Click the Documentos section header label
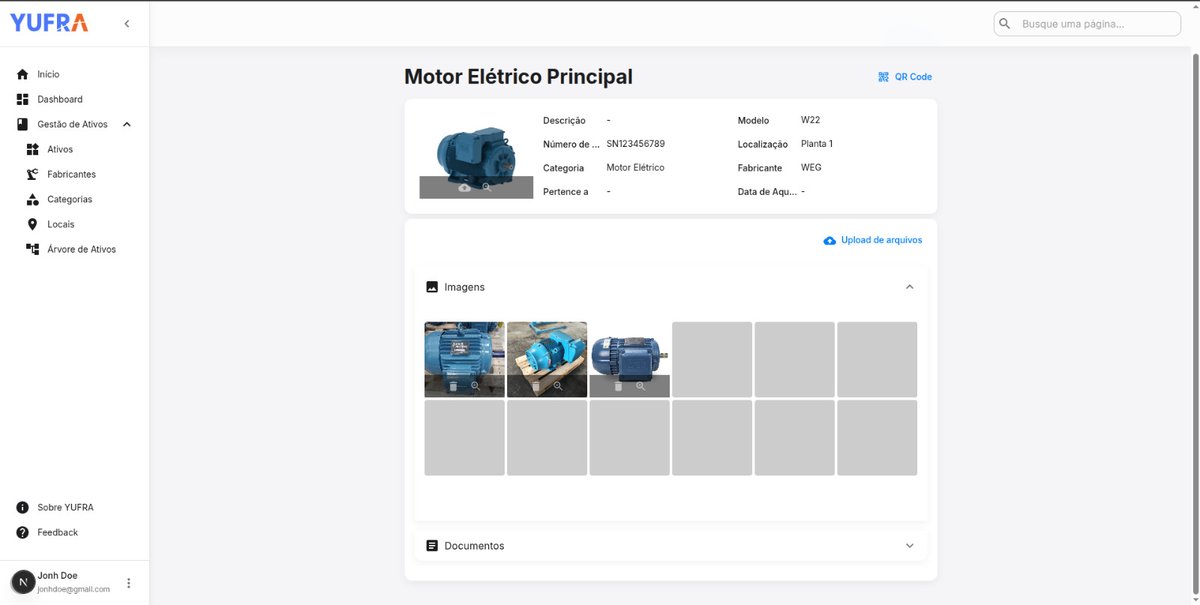 [x=475, y=546]
